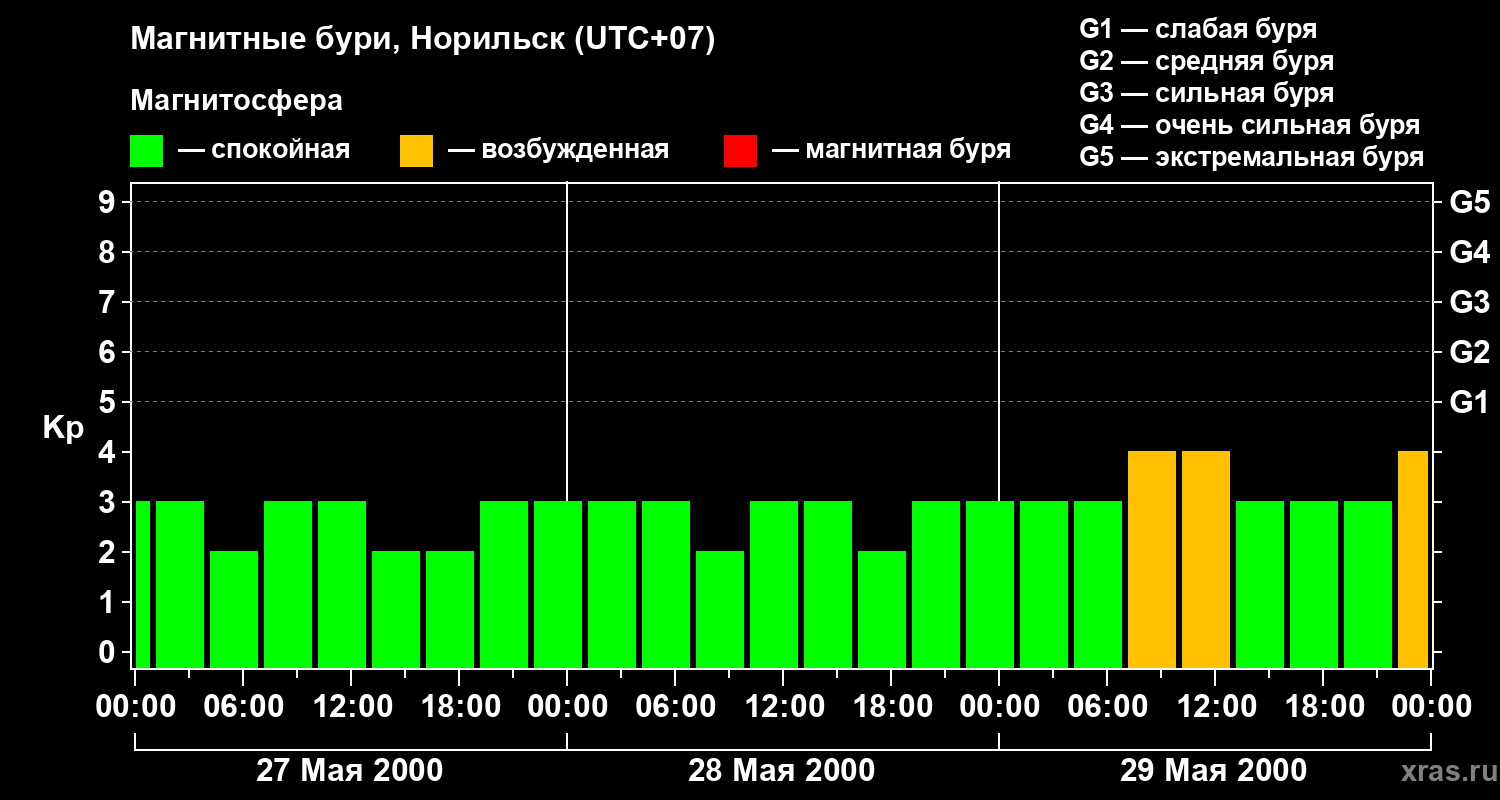Click the '18:00' time label under 27 May

pos(459,707)
